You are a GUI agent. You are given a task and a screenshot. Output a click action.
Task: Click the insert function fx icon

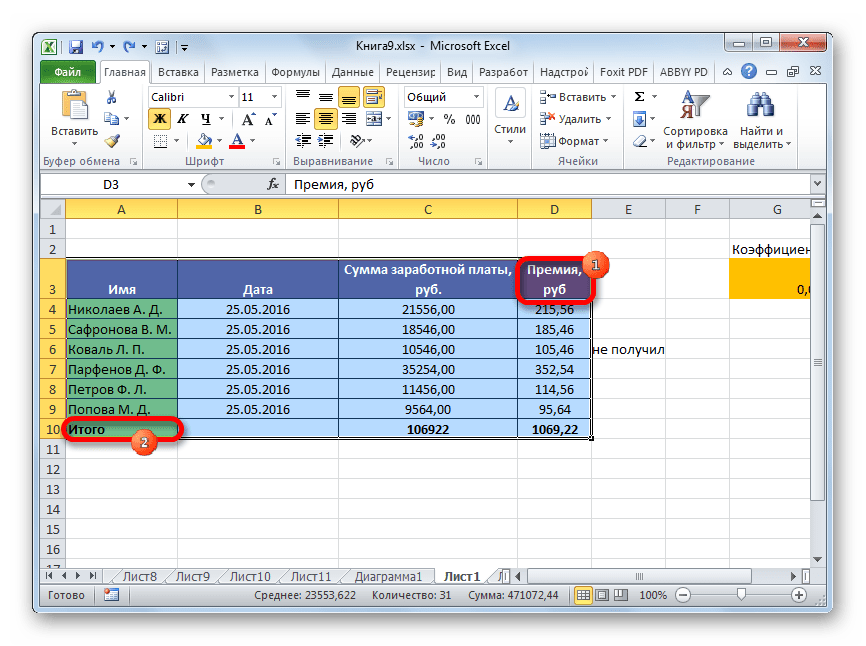(272, 185)
